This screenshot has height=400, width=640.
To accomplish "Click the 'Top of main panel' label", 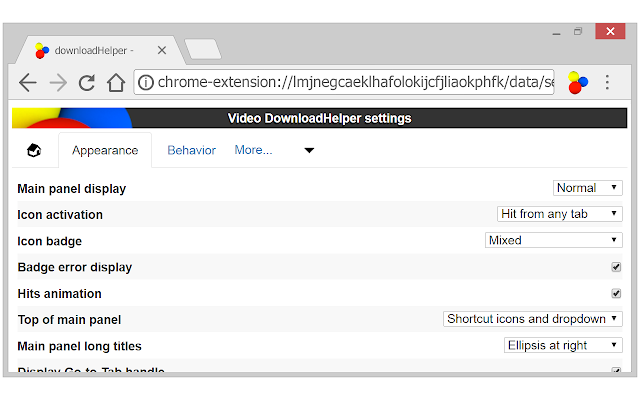I will point(69,320).
